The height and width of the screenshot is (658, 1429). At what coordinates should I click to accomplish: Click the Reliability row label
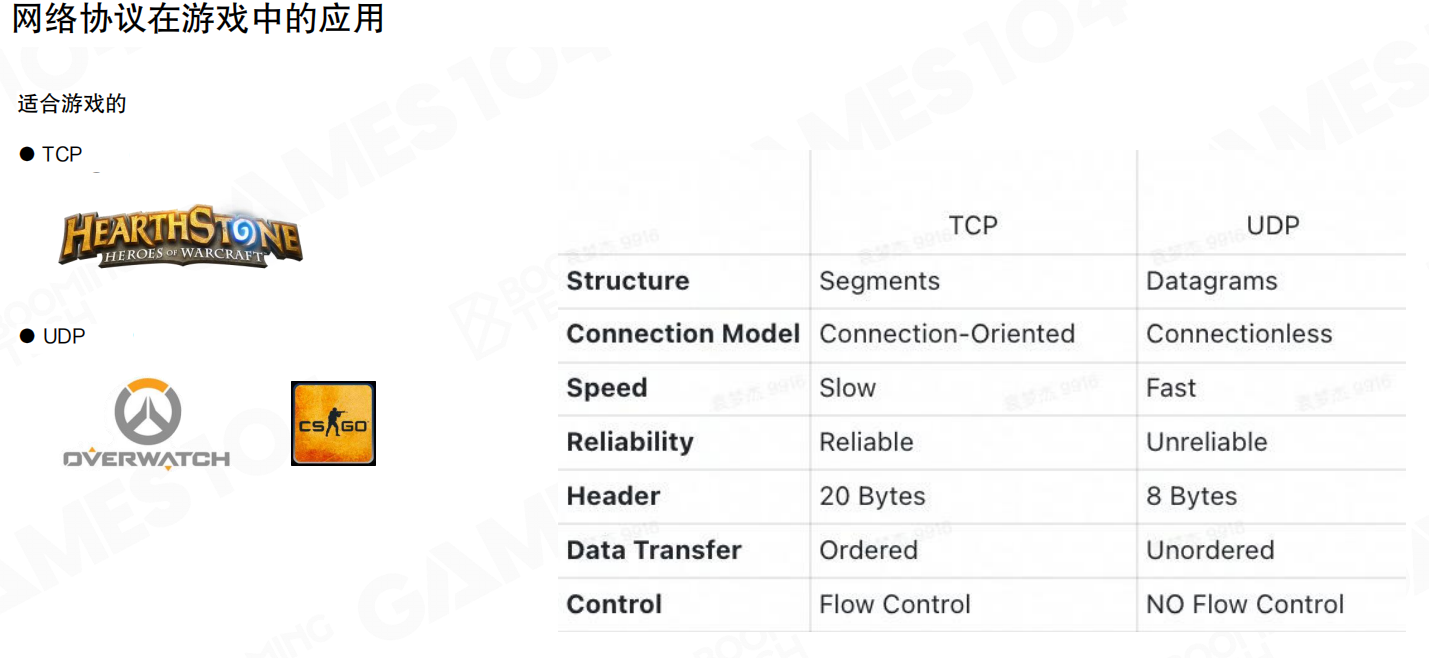click(629, 442)
